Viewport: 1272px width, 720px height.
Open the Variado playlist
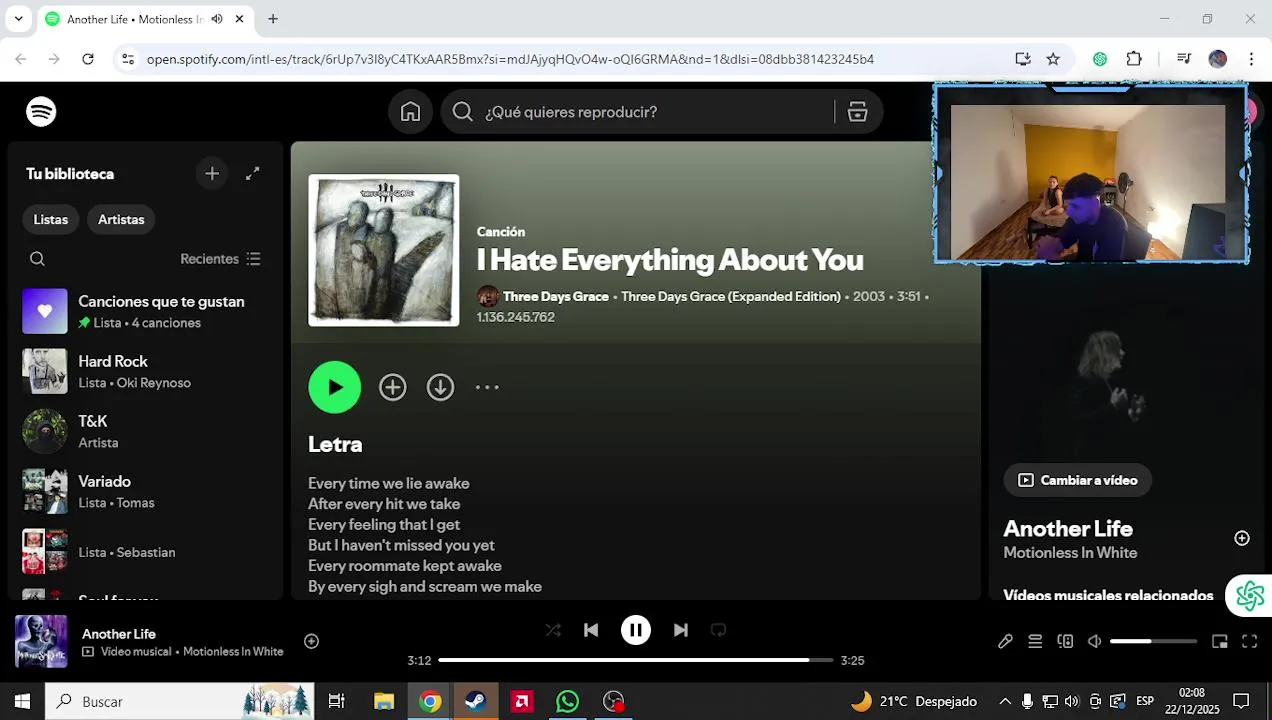(146, 491)
